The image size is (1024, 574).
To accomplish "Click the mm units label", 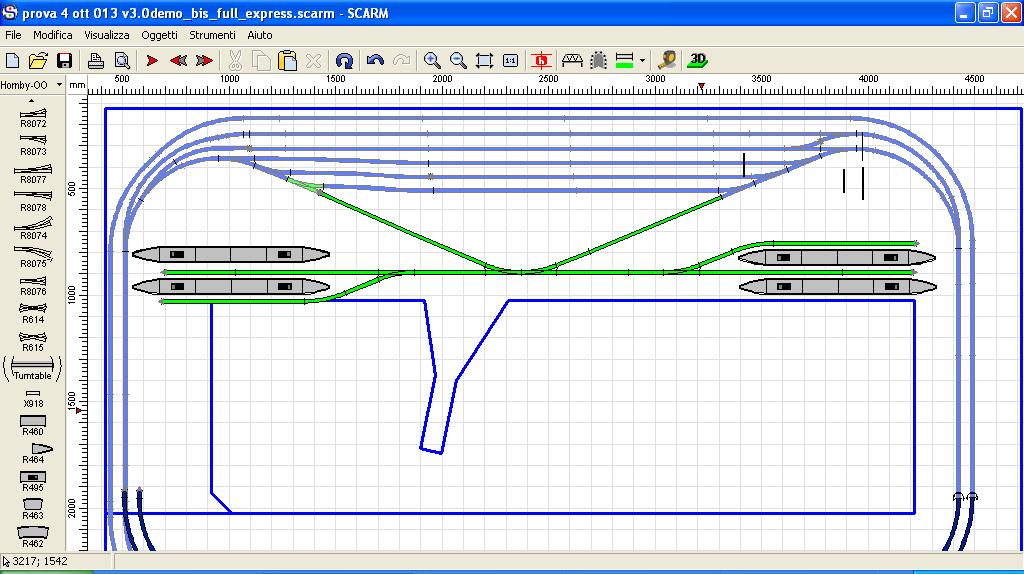I will [x=77, y=85].
